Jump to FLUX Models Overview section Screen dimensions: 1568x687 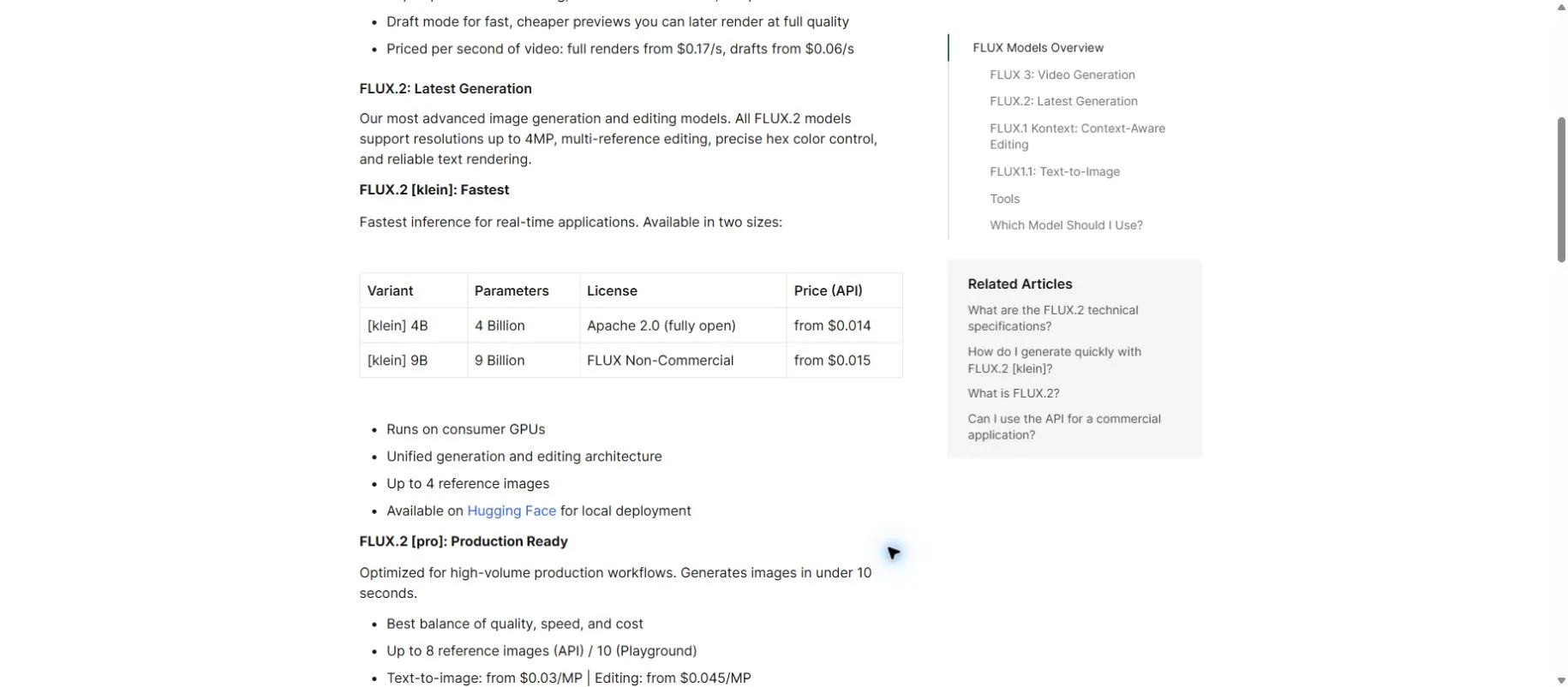(x=1038, y=48)
